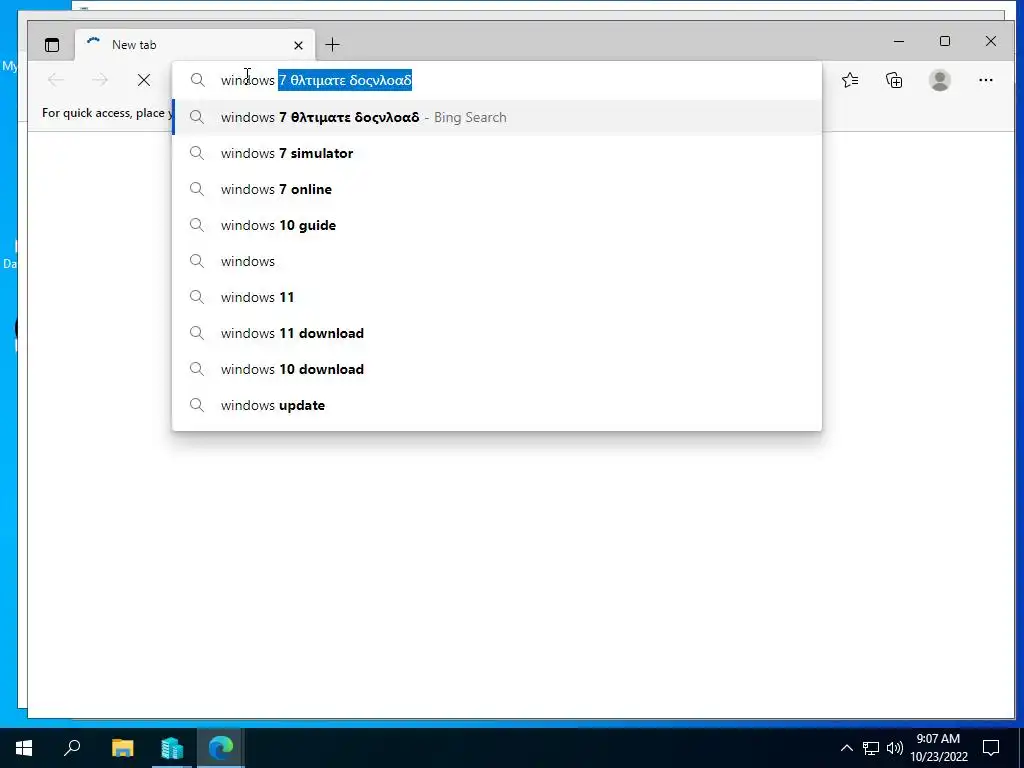Open the notification center icon
Image resolution: width=1024 pixels, height=768 pixels.
[x=991, y=748]
